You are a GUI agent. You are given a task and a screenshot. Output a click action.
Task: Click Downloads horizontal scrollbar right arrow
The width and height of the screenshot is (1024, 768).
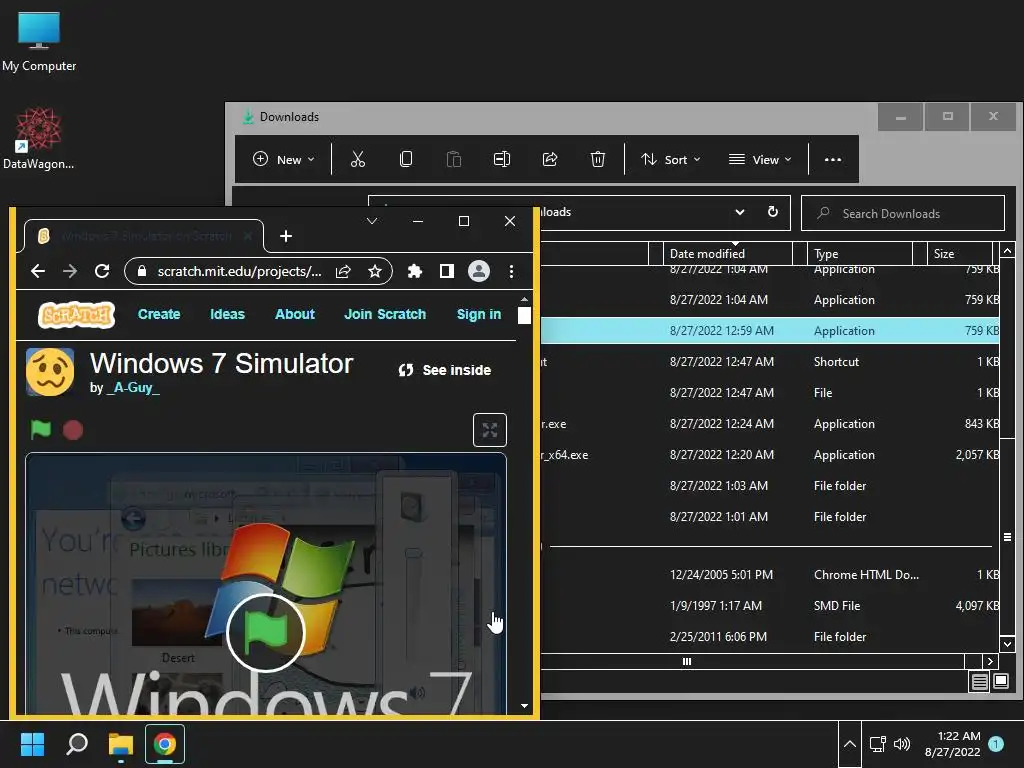pyautogui.click(x=990, y=662)
